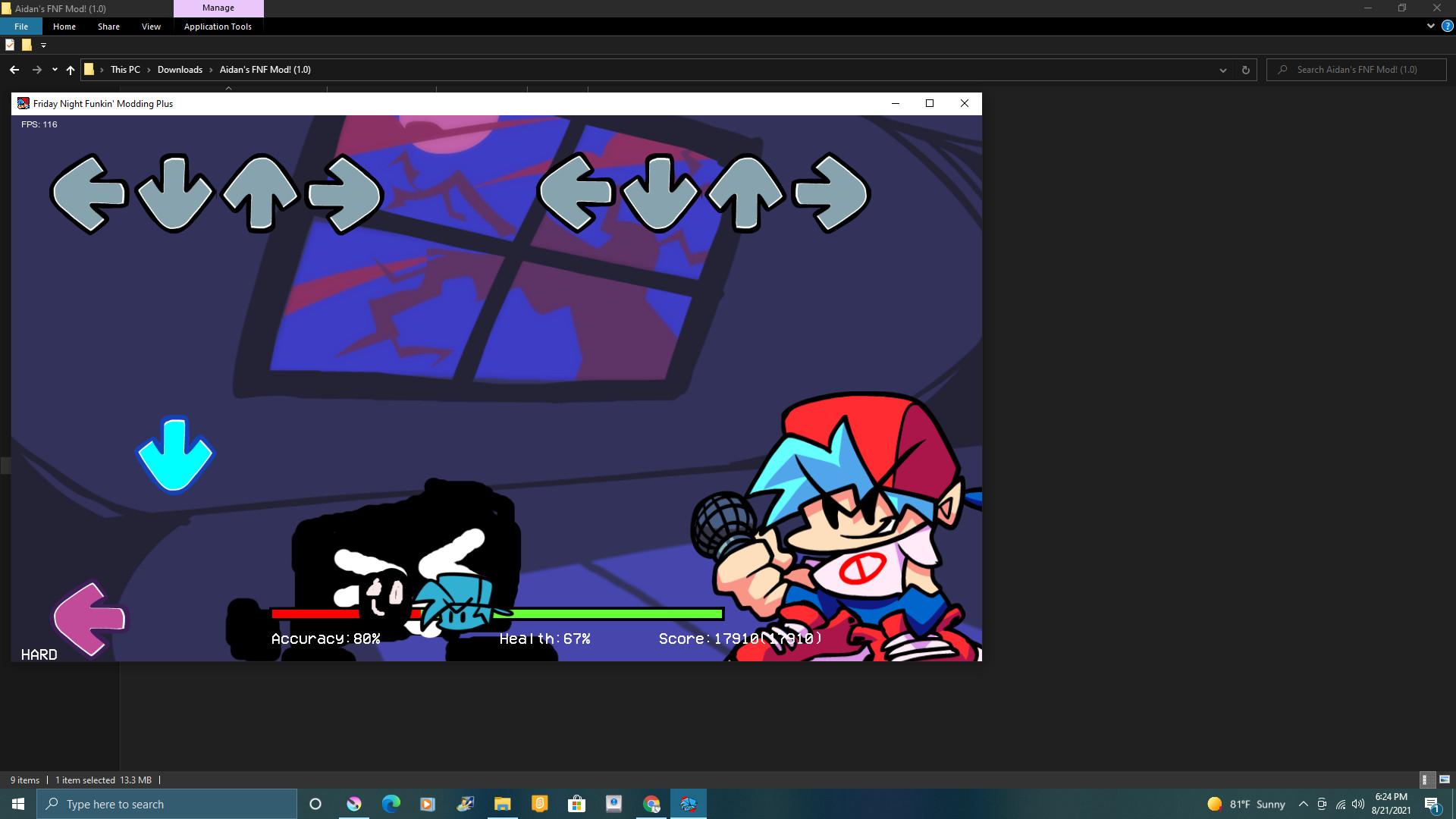Open the notification center icon
The width and height of the screenshot is (1456, 819).
tap(1432, 805)
